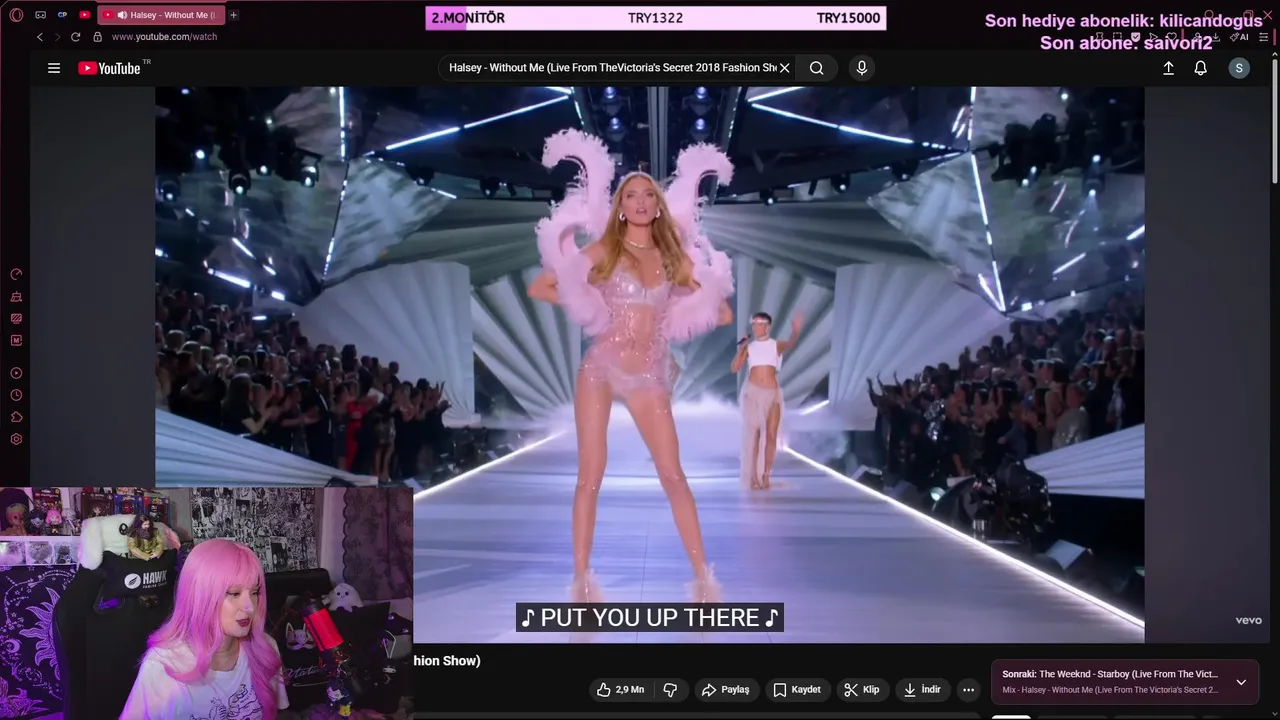Viewport: 1280px width, 720px height.
Task: Click the İndir download button
Action: pyautogui.click(x=922, y=690)
